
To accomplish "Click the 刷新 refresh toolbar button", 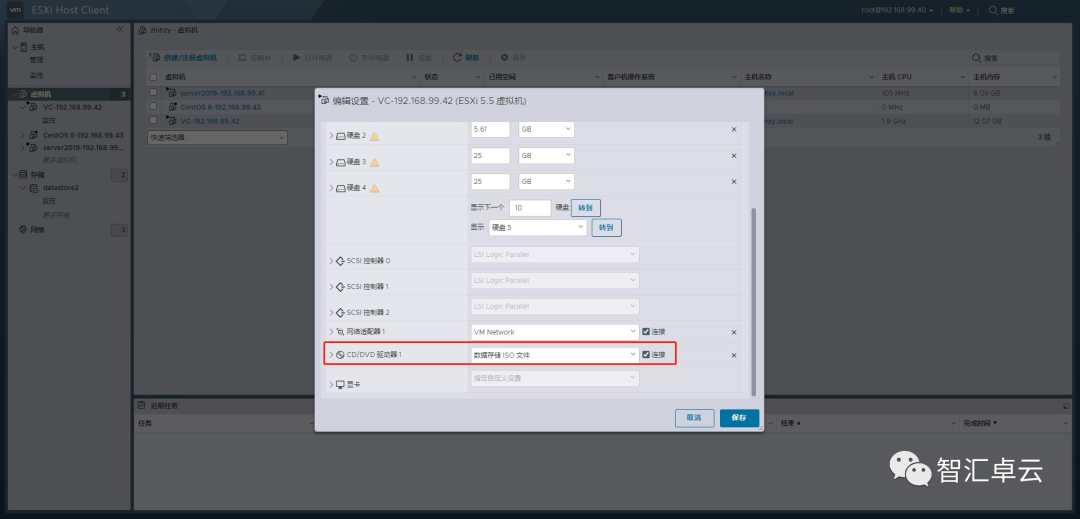I will click(x=466, y=58).
